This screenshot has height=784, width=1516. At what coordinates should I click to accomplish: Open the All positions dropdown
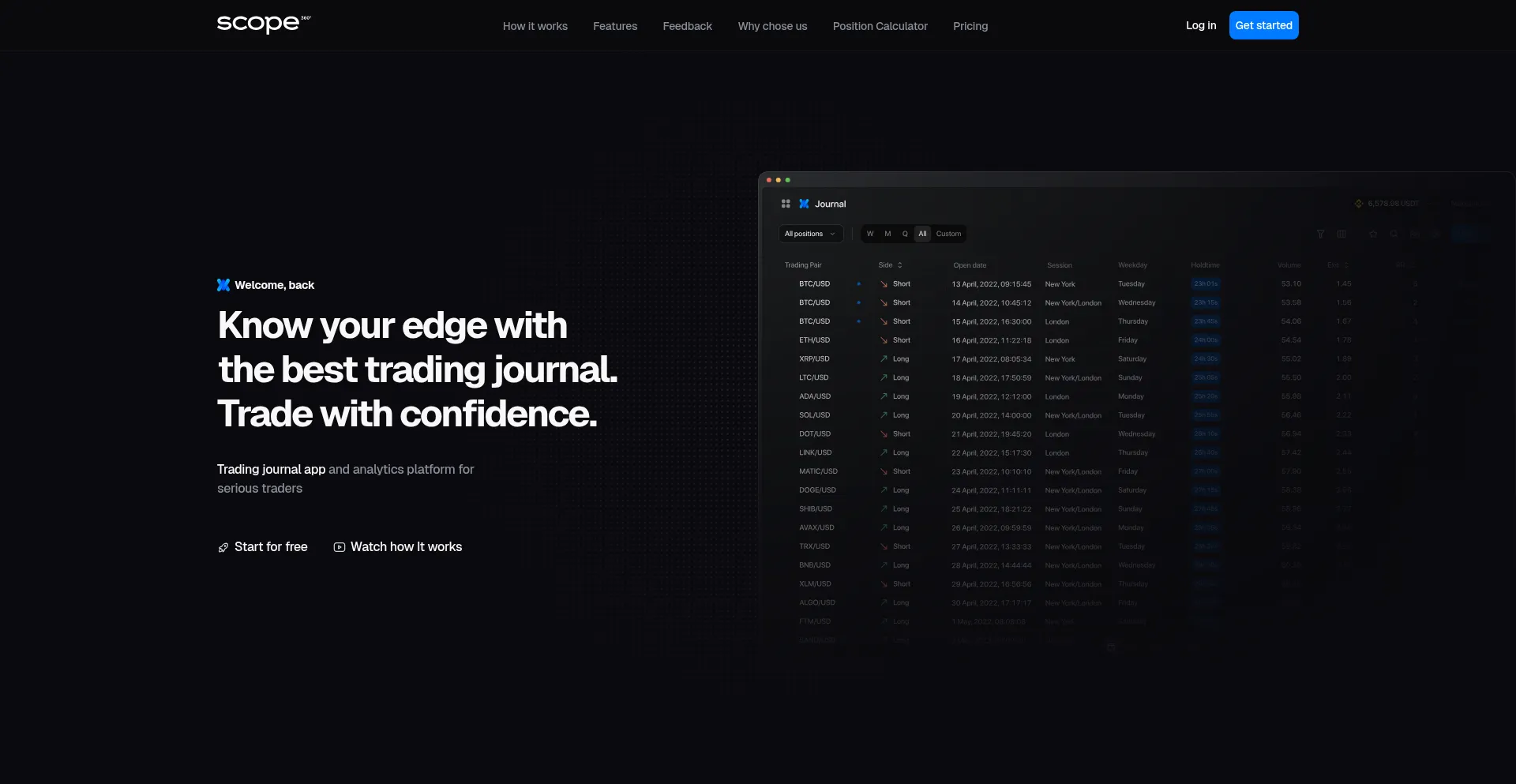(811, 234)
